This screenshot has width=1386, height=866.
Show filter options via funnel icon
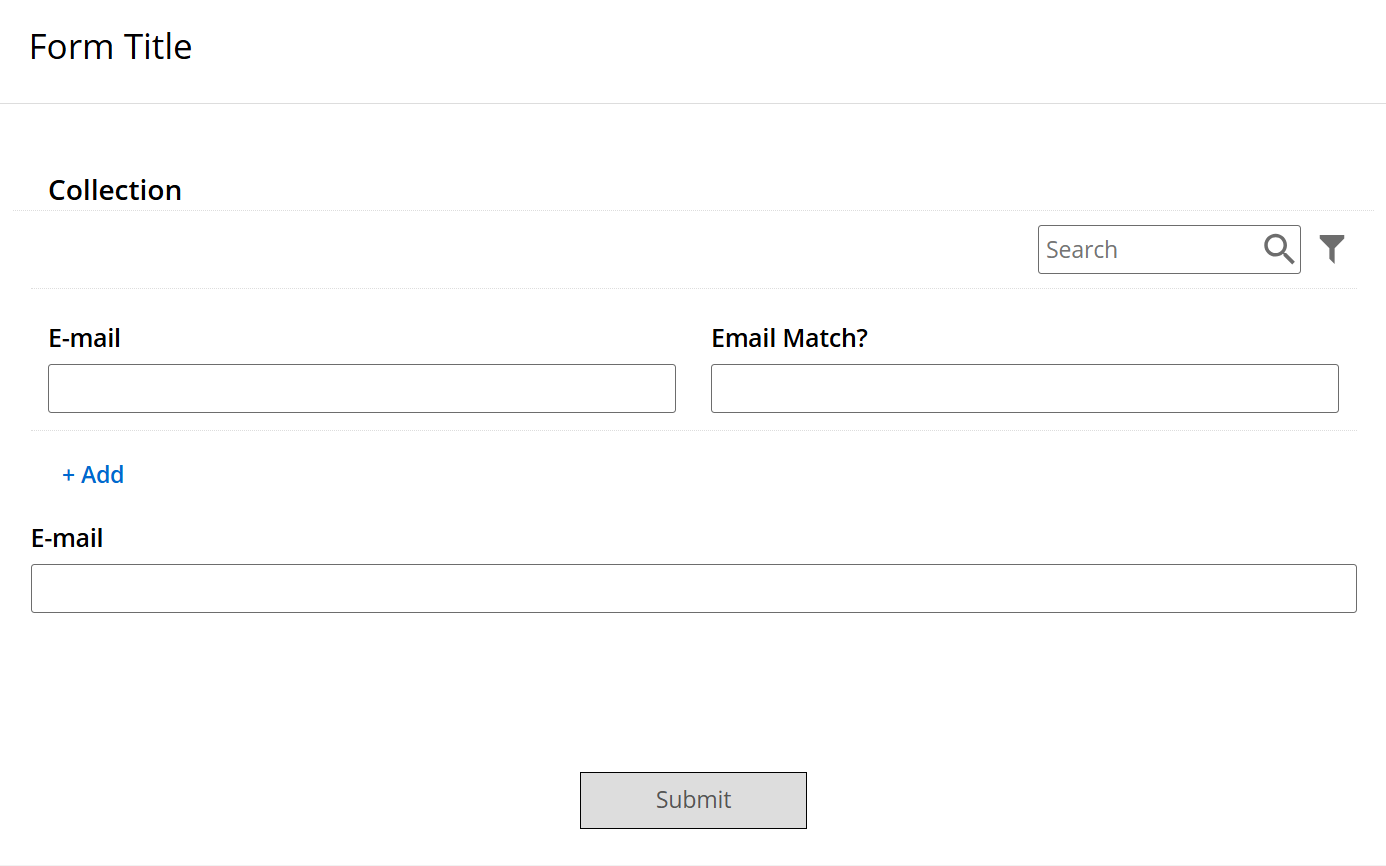coord(1332,249)
